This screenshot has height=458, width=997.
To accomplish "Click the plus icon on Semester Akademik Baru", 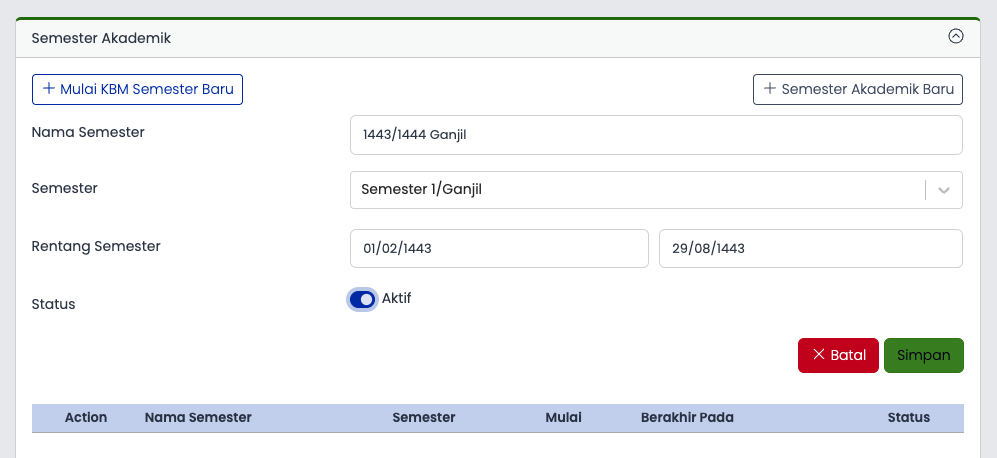I will click(769, 88).
